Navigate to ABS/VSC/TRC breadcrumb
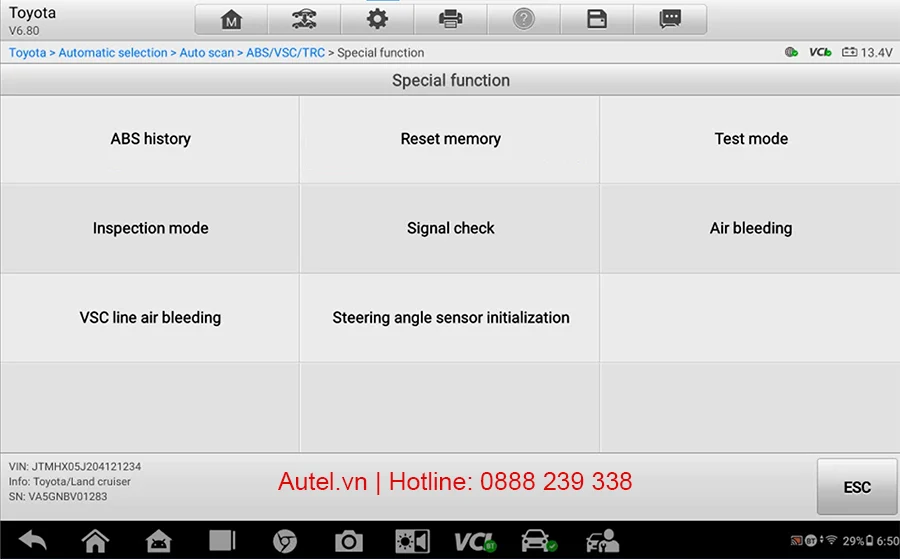This screenshot has width=900, height=559. (x=285, y=53)
